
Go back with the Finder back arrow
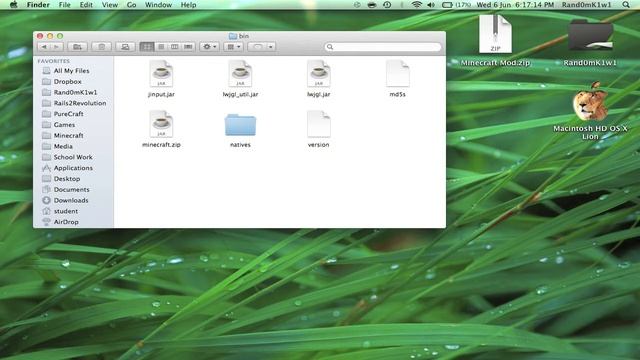pyautogui.click(x=44, y=47)
